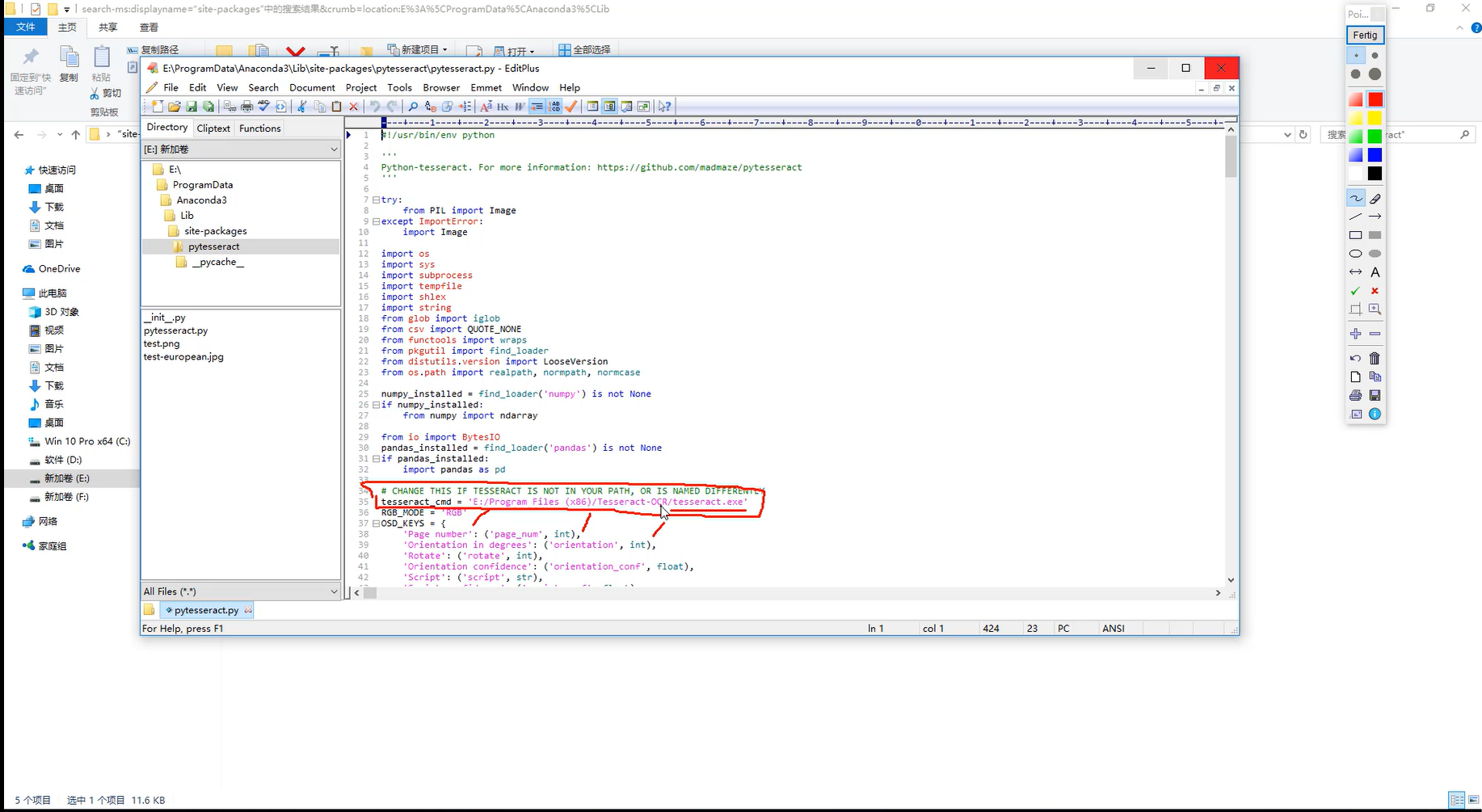
Task: Open Find with the magnifier icon
Action: [413, 107]
